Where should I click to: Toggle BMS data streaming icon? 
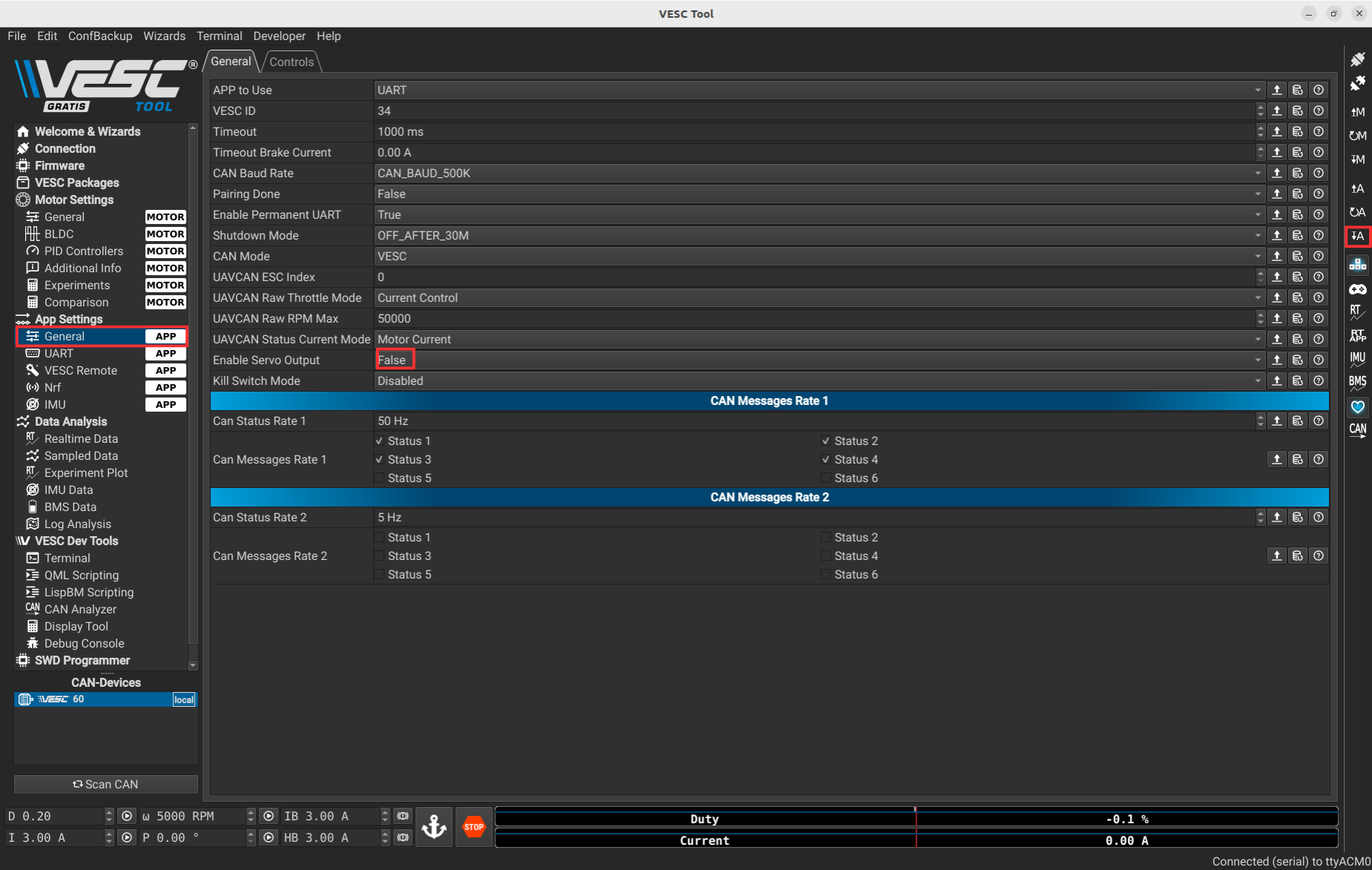tap(1357, 383)
